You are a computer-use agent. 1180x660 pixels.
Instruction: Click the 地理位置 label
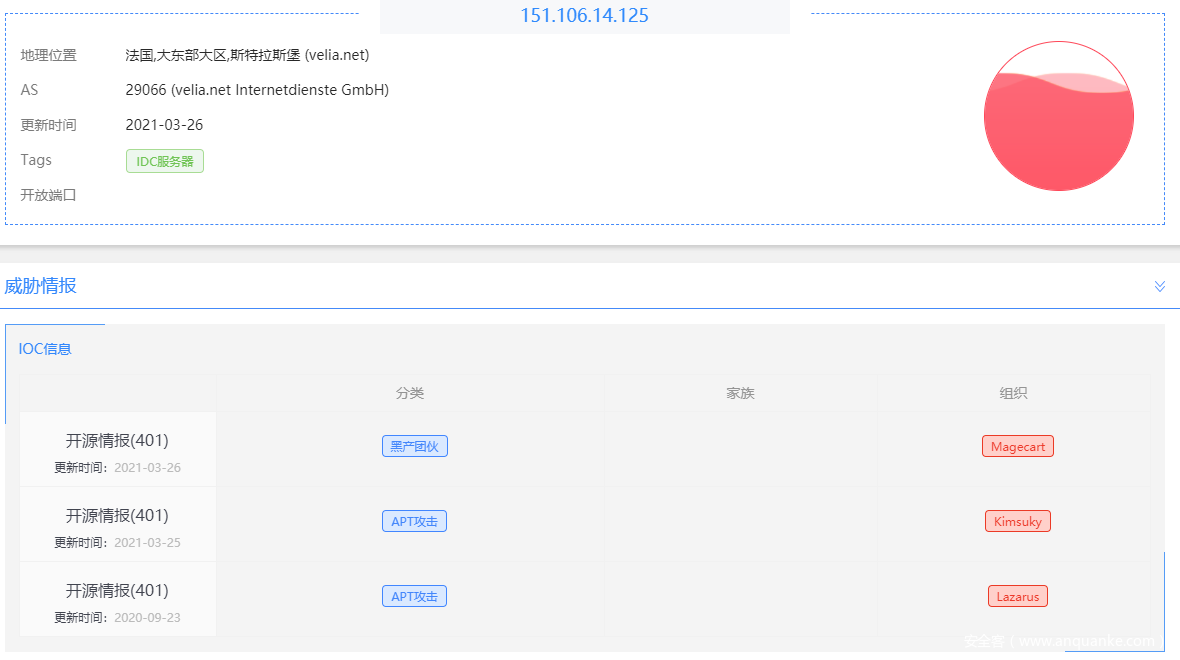tap(48, 55)
